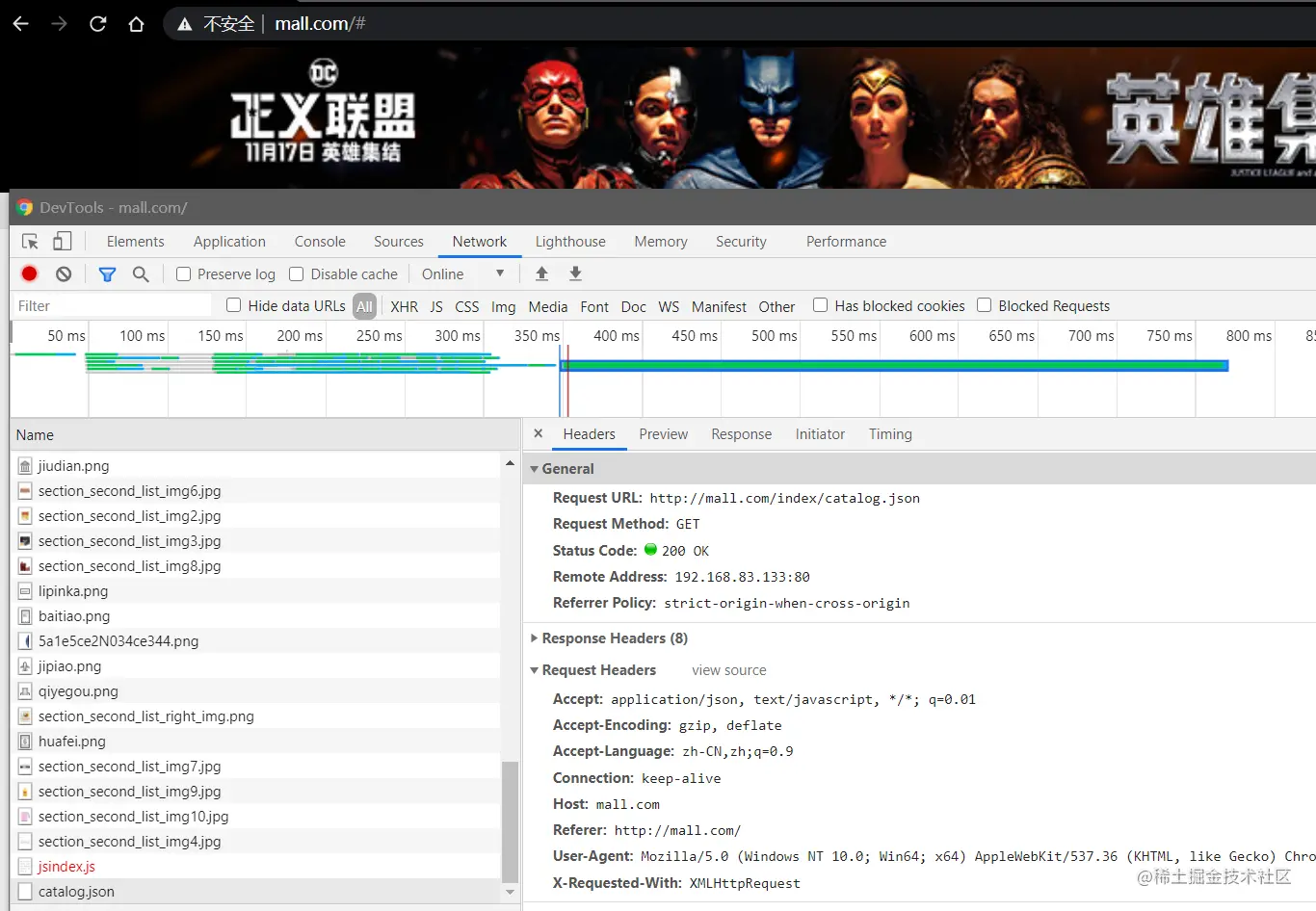Click view source for request headers
1316x911 pixels.
(729, 670)
